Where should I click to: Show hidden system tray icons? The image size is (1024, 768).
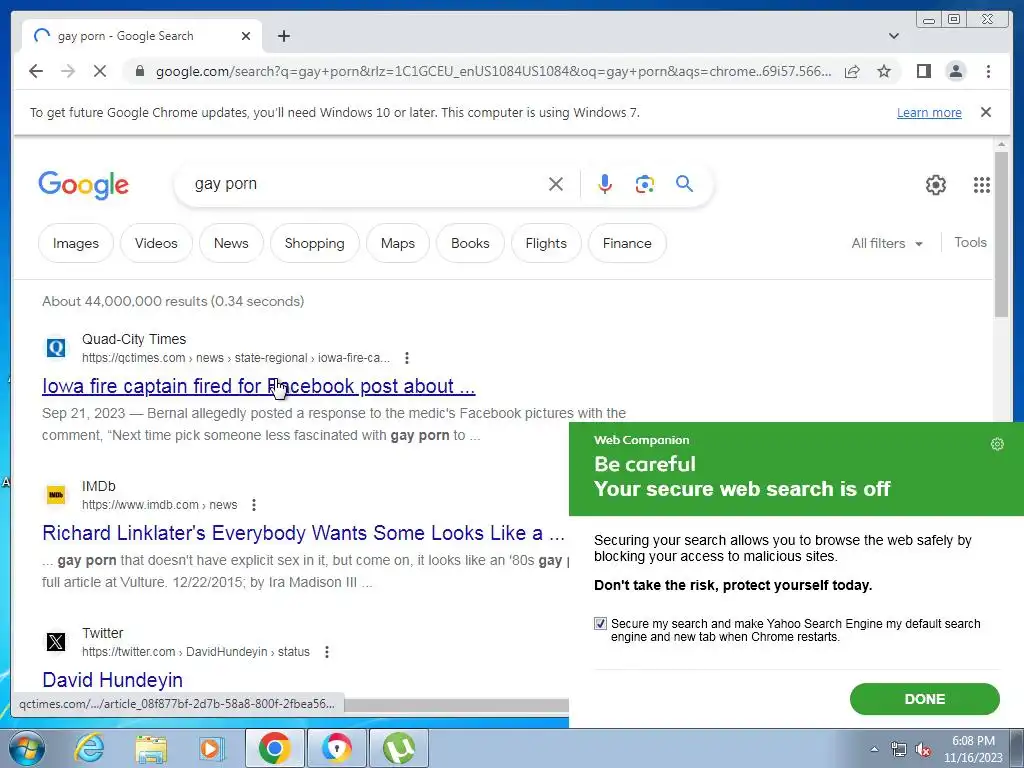(874, 749)
